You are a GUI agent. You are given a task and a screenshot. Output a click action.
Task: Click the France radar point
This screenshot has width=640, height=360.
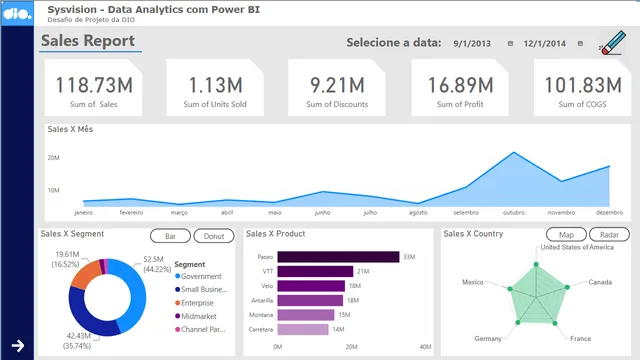point(555,323)
